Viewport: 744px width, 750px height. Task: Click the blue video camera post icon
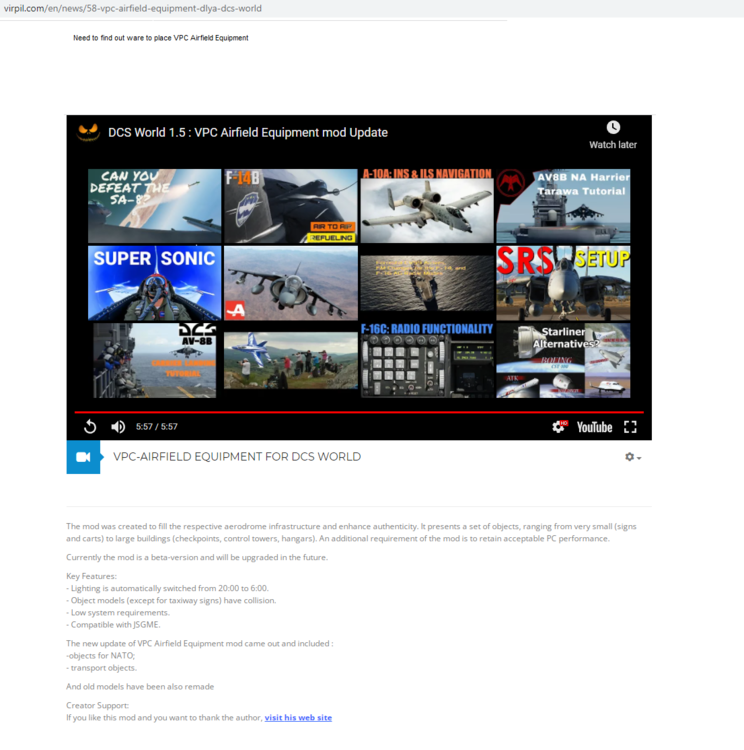83,457
